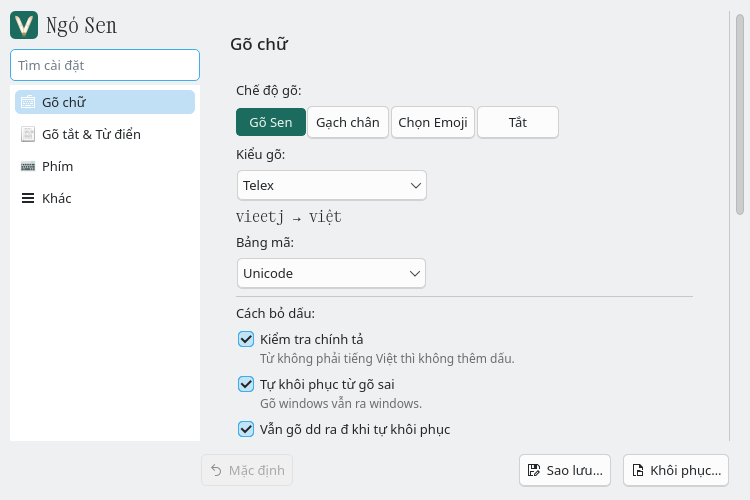Click the vertical scrollbar thumb on the right
The height and width of the screenshot is (500, 750).
tap(740, 114)
